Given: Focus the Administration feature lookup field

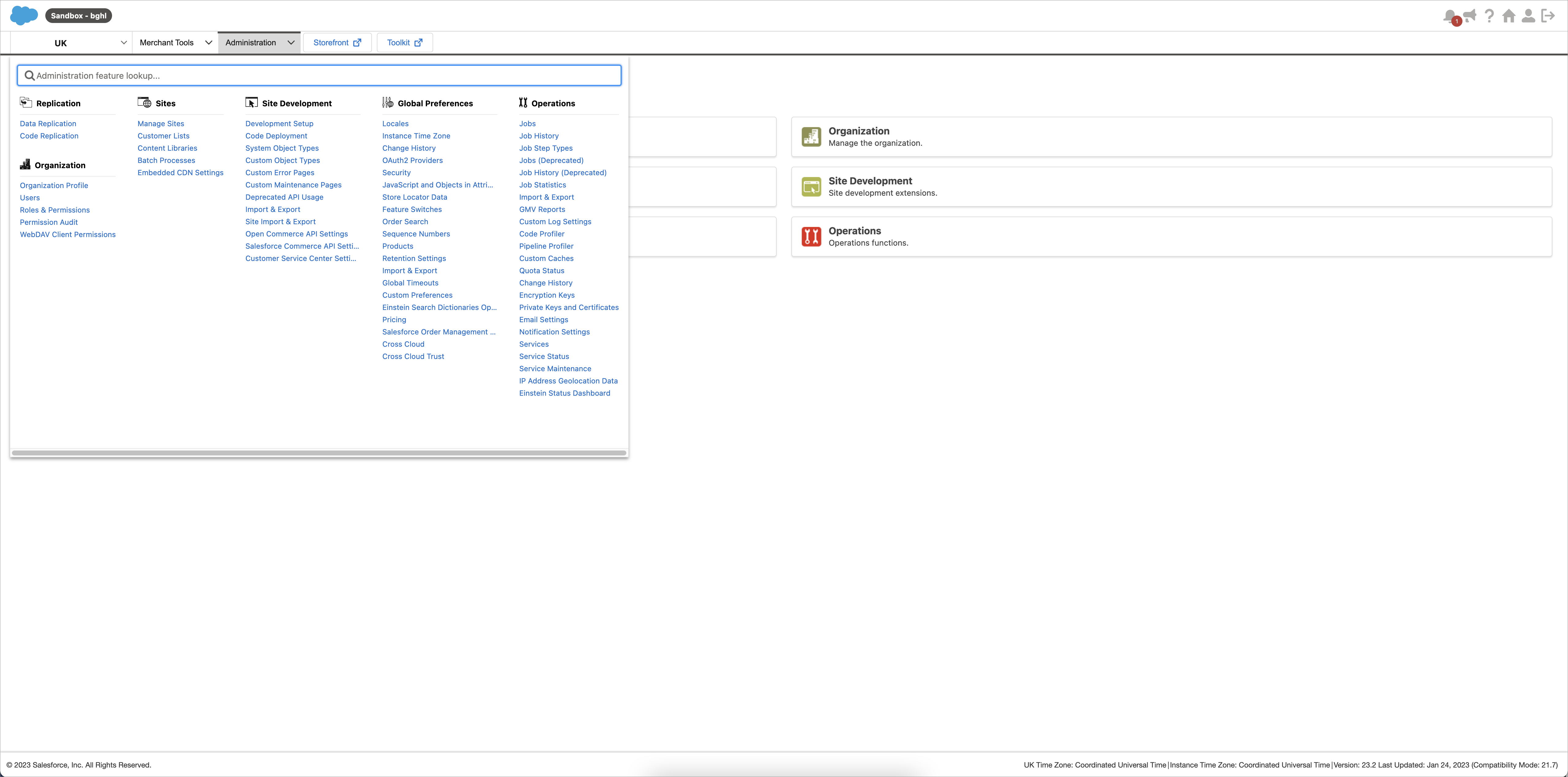Looking at the screenshot, I should [x=319, y=76].
